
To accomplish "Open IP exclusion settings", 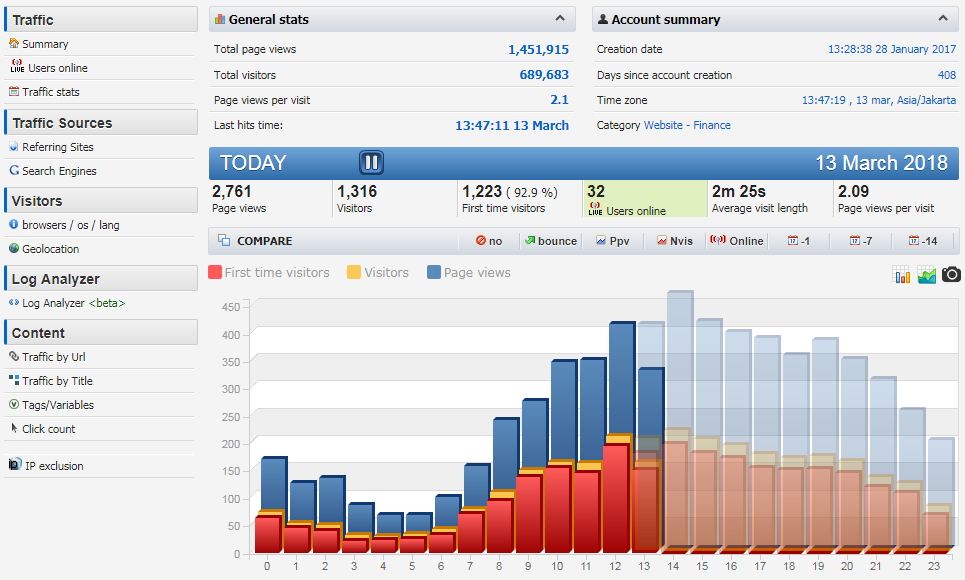I will 53,466.
